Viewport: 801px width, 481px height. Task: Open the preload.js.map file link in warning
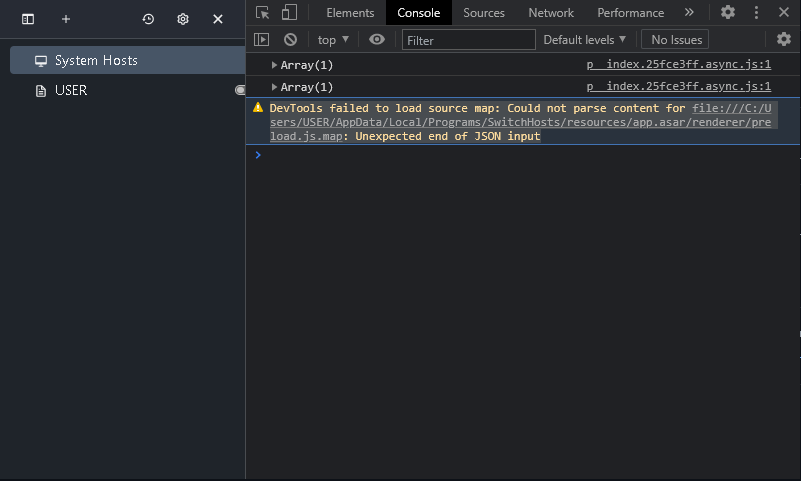coord(521,122)
